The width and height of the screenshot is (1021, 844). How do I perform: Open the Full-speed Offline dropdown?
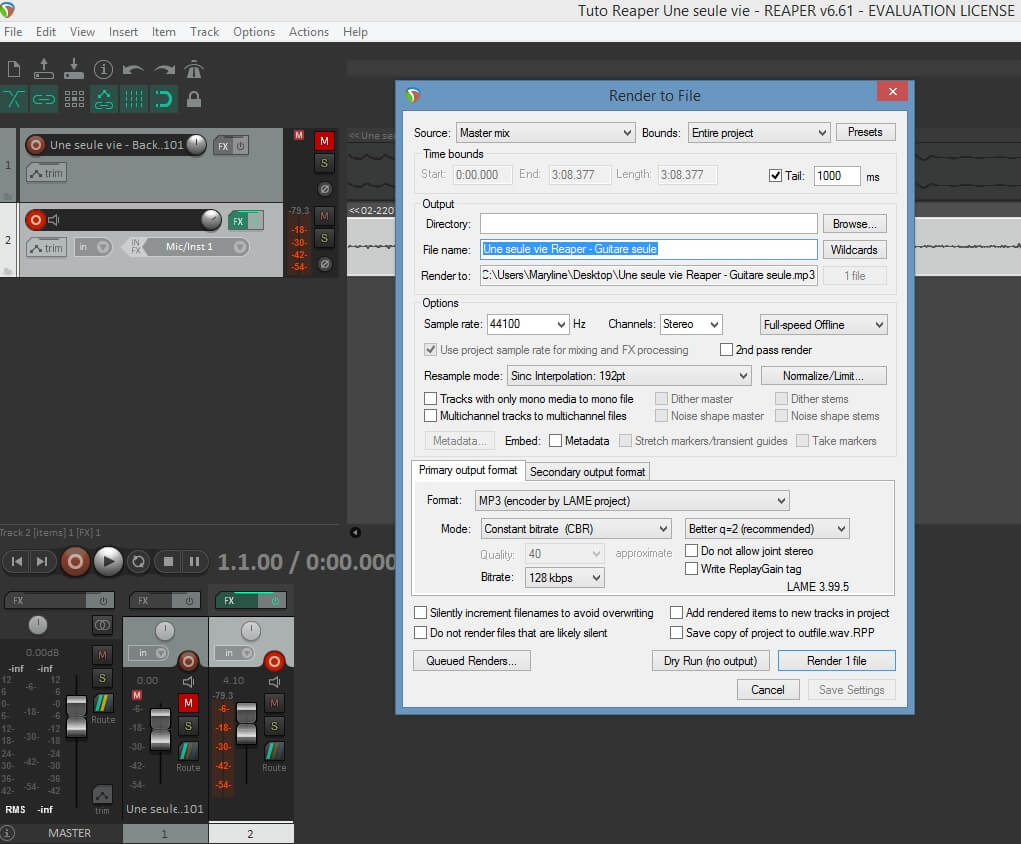pos(824,324)
